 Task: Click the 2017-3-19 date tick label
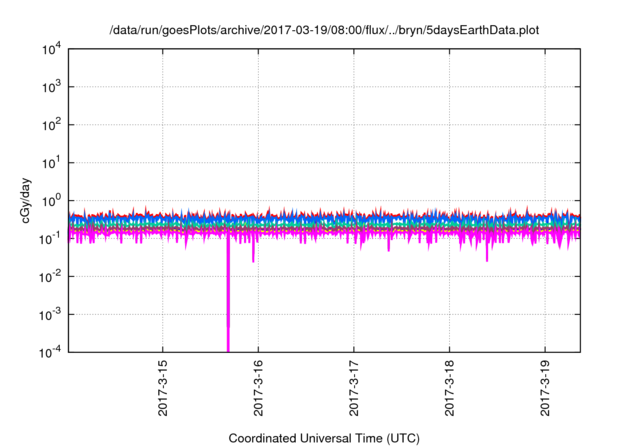coord(545,388)
